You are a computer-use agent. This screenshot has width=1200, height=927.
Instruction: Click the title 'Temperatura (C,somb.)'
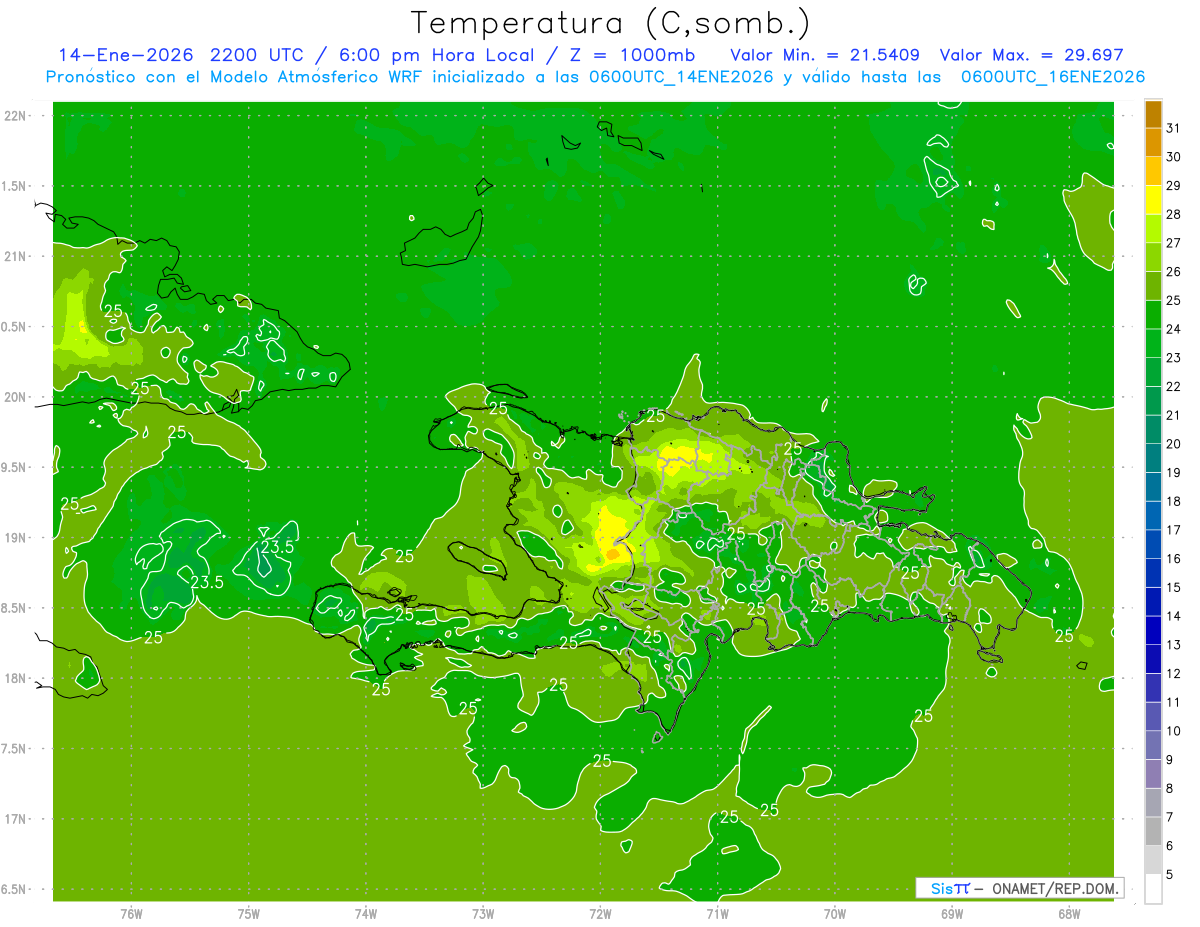pos(611,23)
